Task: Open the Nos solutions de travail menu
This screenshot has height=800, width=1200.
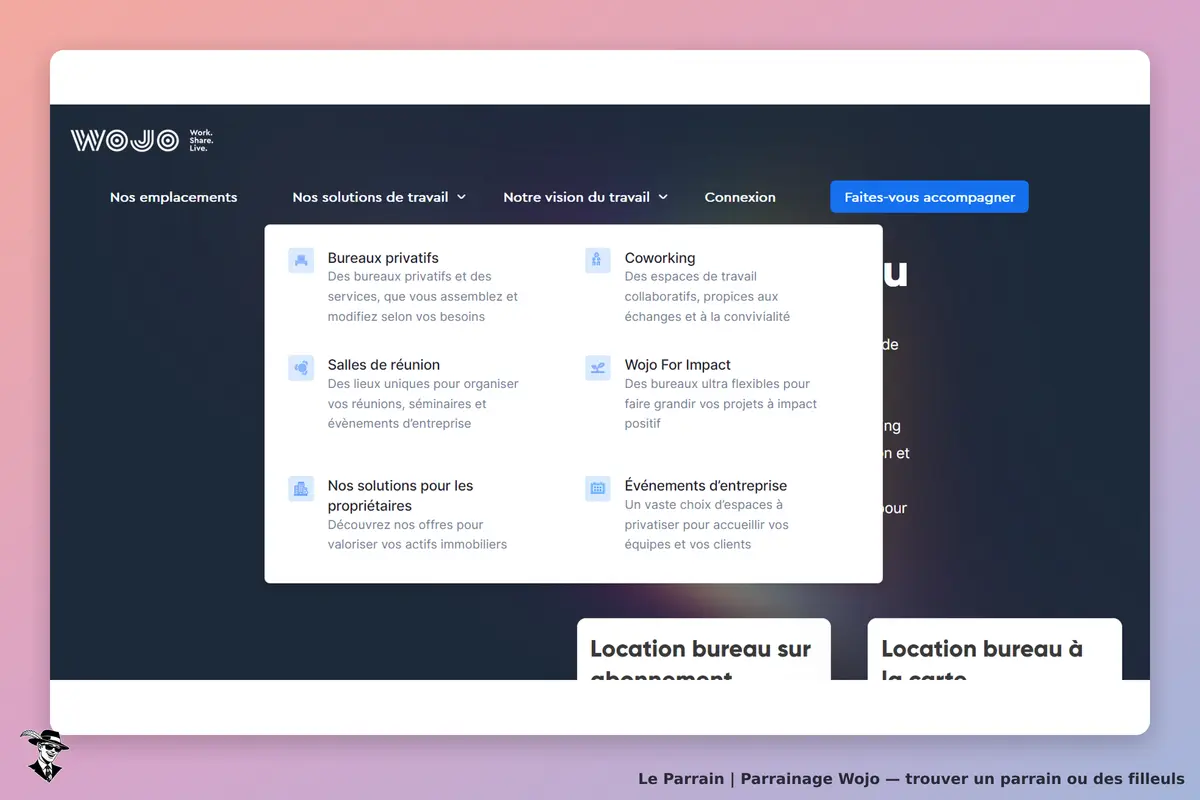Action: (379, 197)
